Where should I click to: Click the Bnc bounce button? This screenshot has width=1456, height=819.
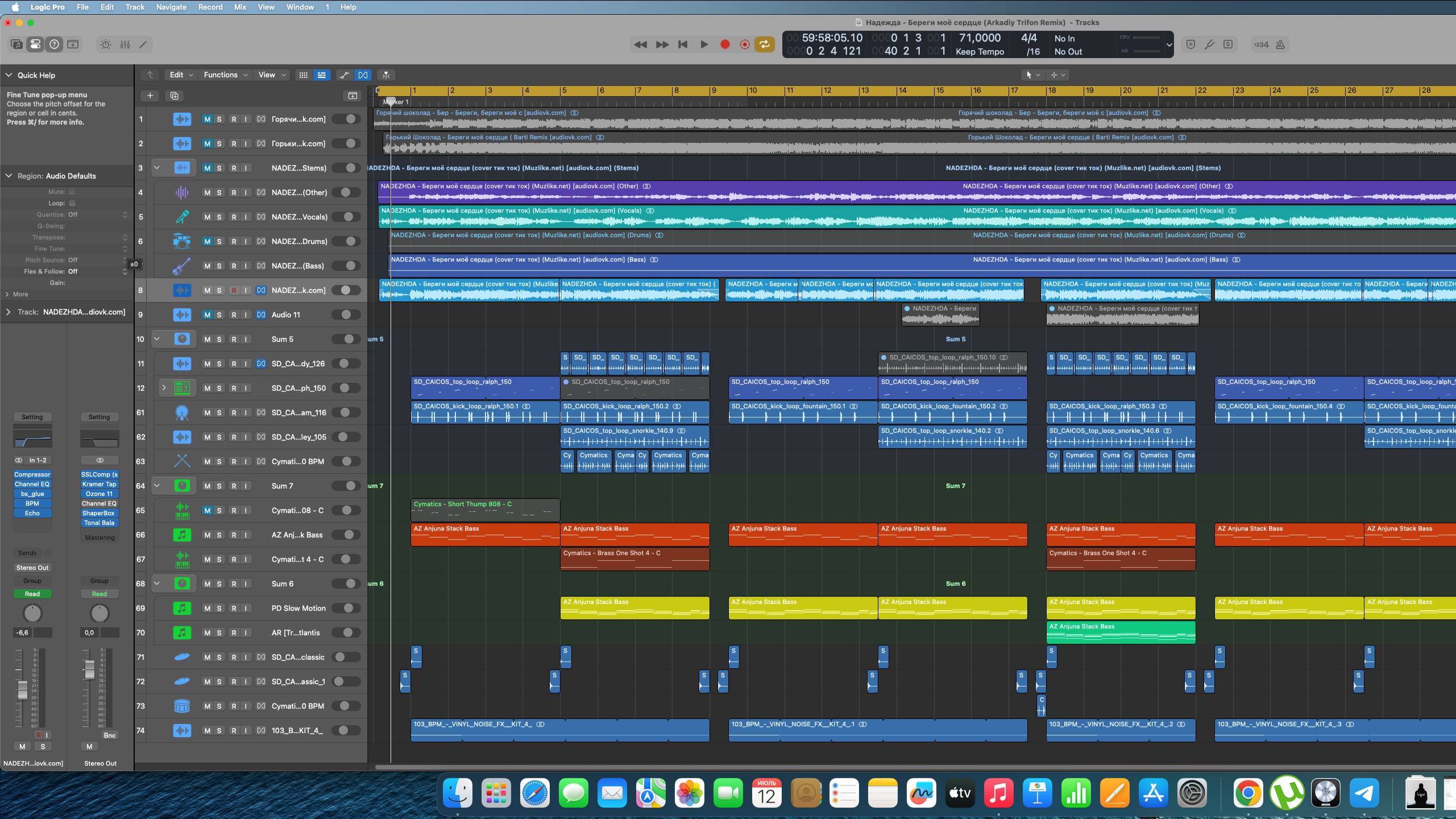tap(110, 735)
